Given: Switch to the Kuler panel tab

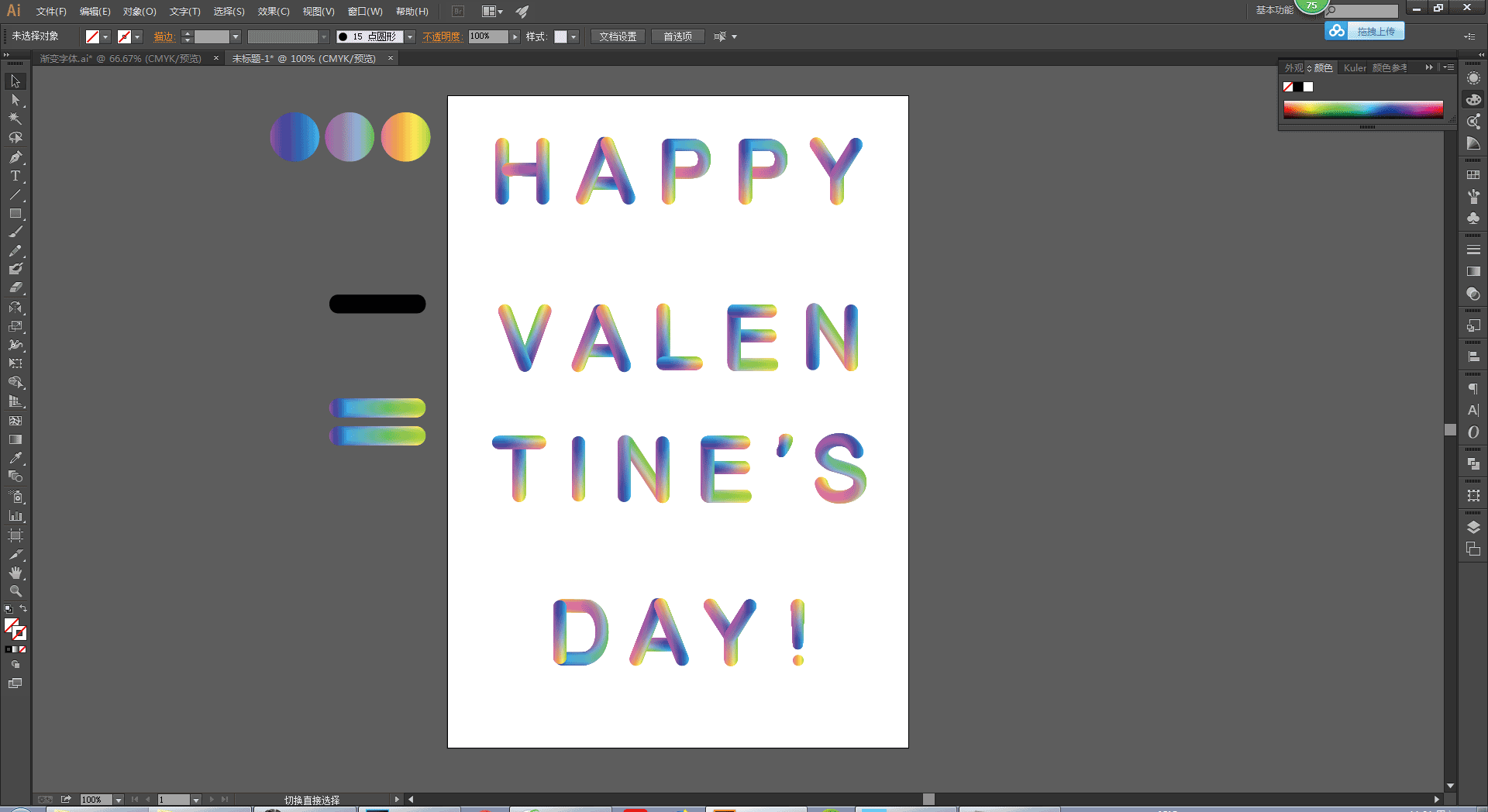Looking at the screenshot, I should tap(1355, 68).
